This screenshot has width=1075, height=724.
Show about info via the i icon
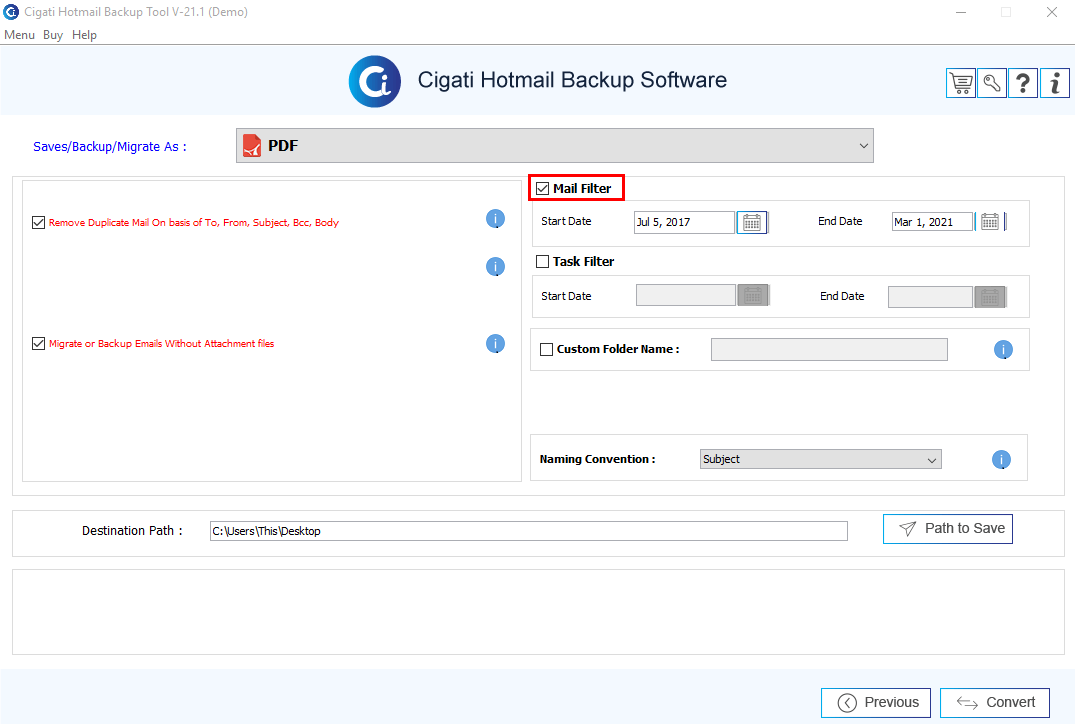coord(1054,84)
